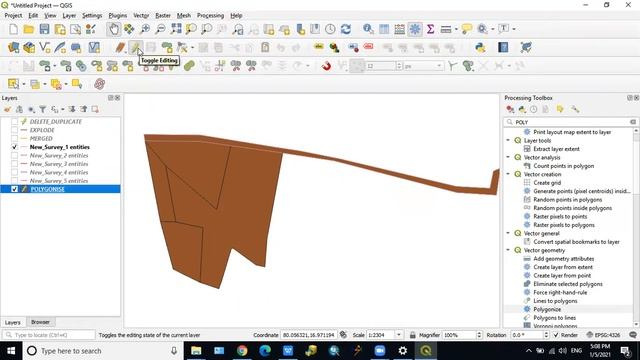Open the Measure tool dropdown arrow
640x360 pixels.
456,29
